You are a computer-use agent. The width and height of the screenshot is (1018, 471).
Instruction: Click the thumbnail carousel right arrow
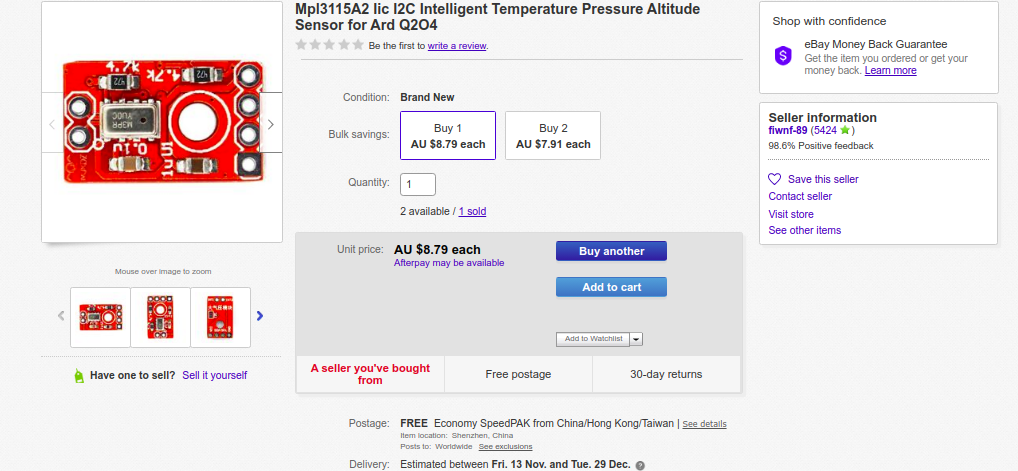click(x=260, y=316)
